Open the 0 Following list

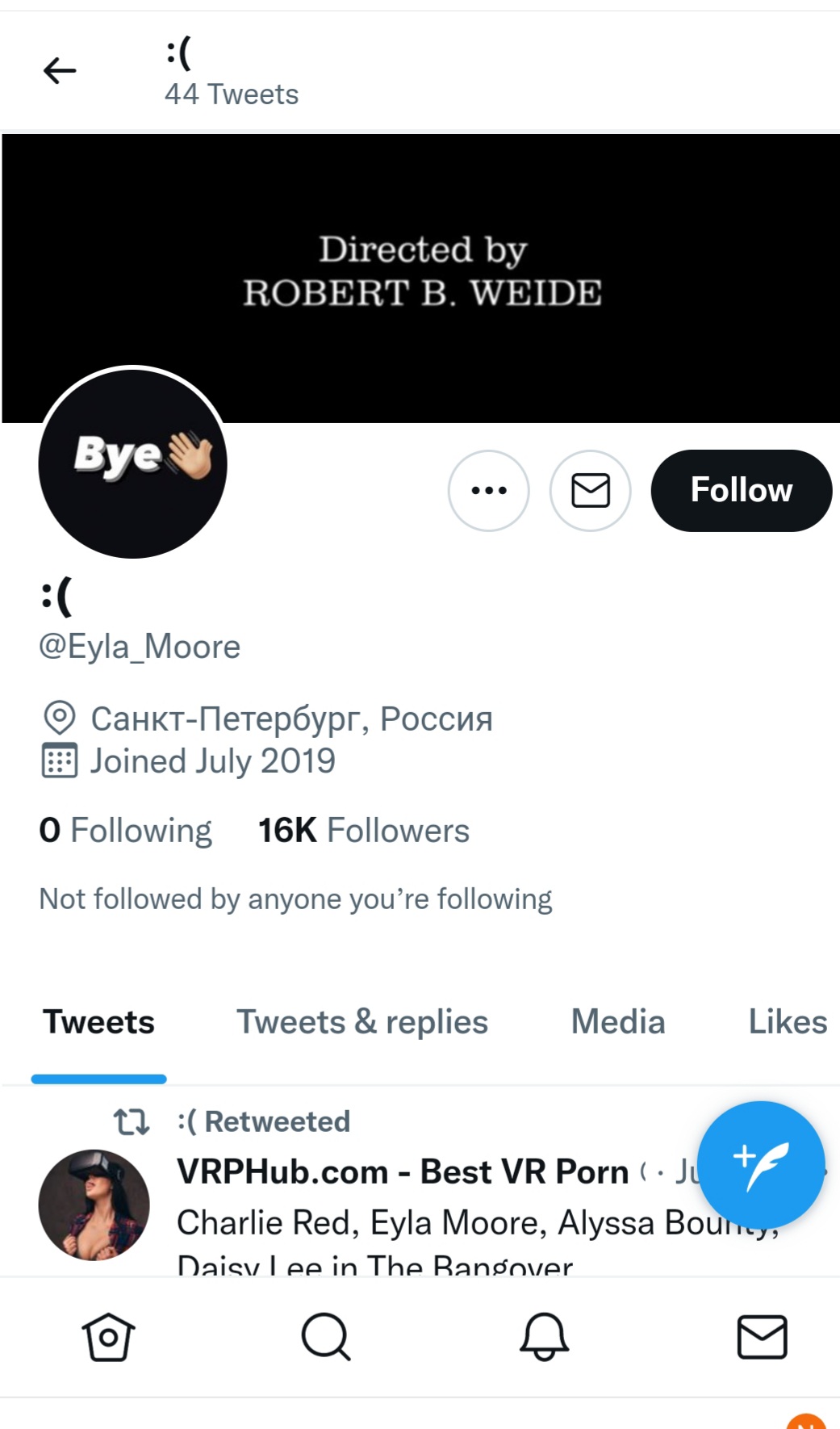pyautogui.click(x=126, y=831)
